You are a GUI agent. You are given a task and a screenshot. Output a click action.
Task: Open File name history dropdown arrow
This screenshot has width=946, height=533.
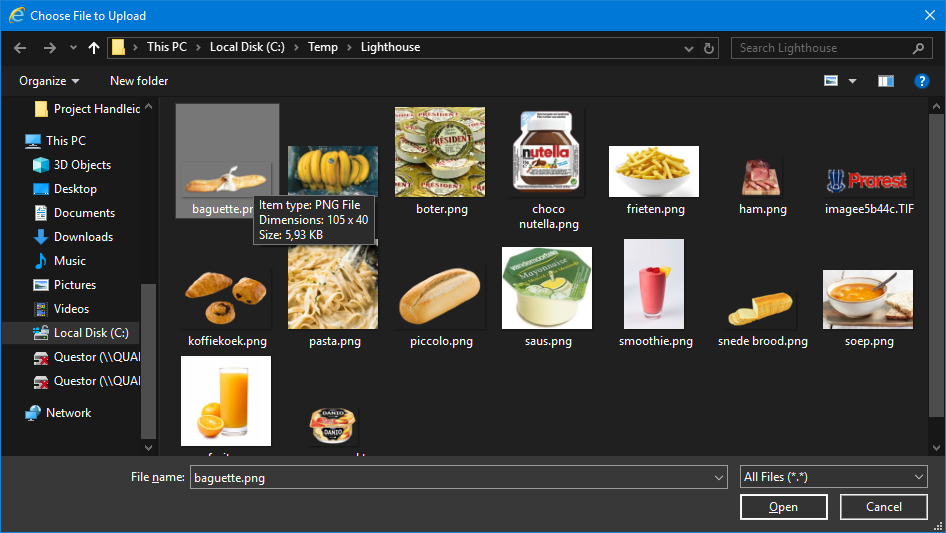coord(719,477)
